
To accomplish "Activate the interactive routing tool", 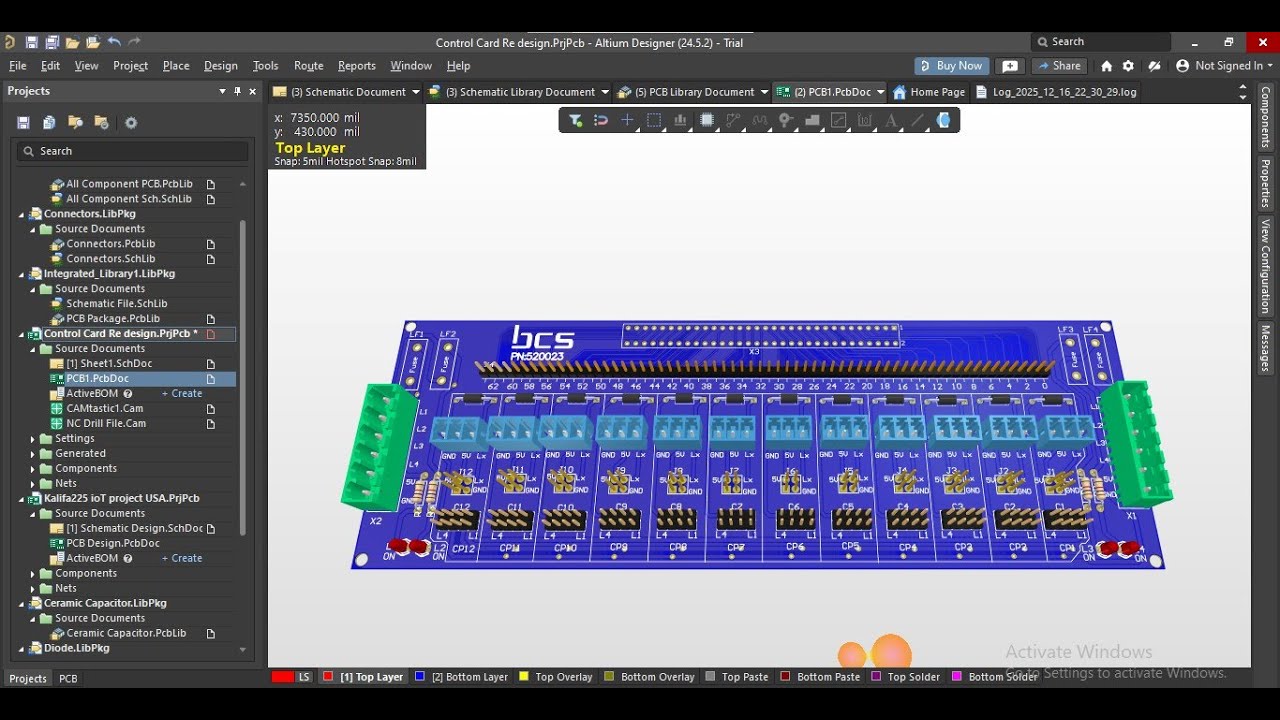I will click(733, 120).
